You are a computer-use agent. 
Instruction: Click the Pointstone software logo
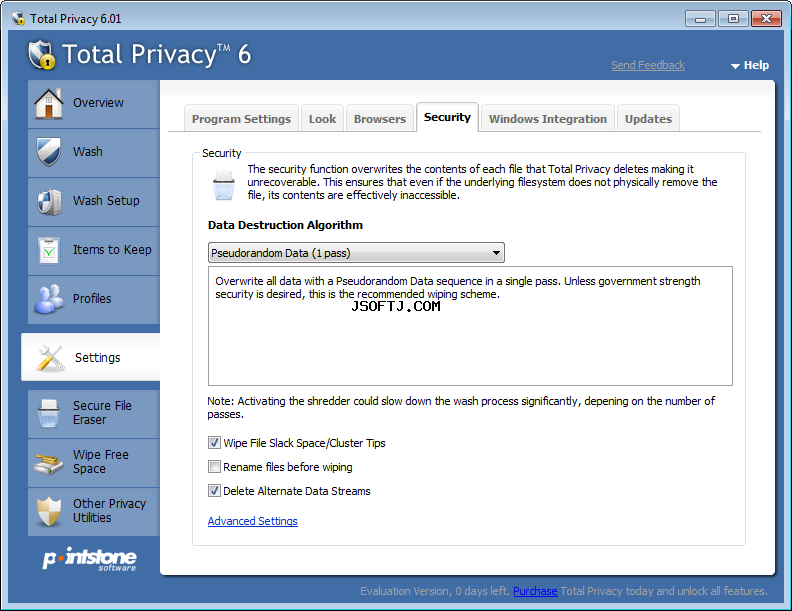click(x=90, y=559)
